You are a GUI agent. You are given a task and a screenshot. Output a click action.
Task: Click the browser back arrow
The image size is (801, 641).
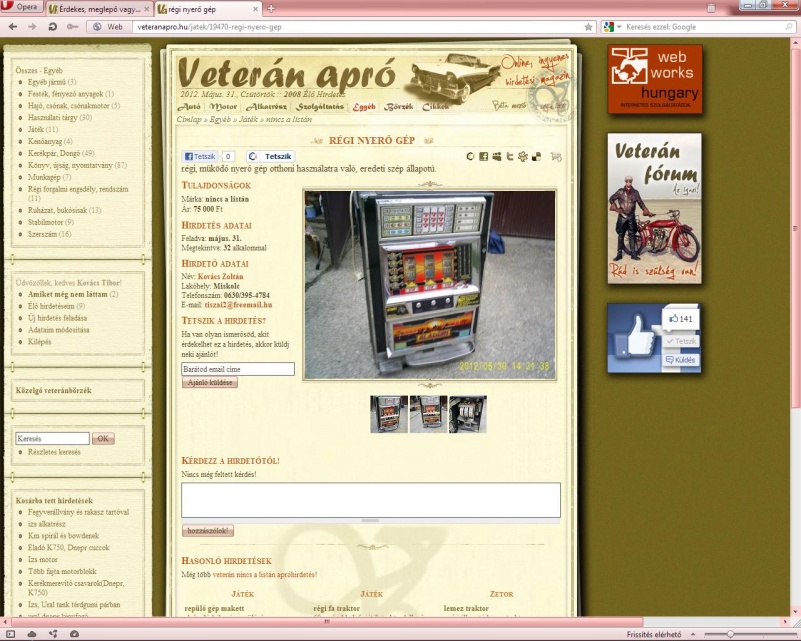pos(12,26)
